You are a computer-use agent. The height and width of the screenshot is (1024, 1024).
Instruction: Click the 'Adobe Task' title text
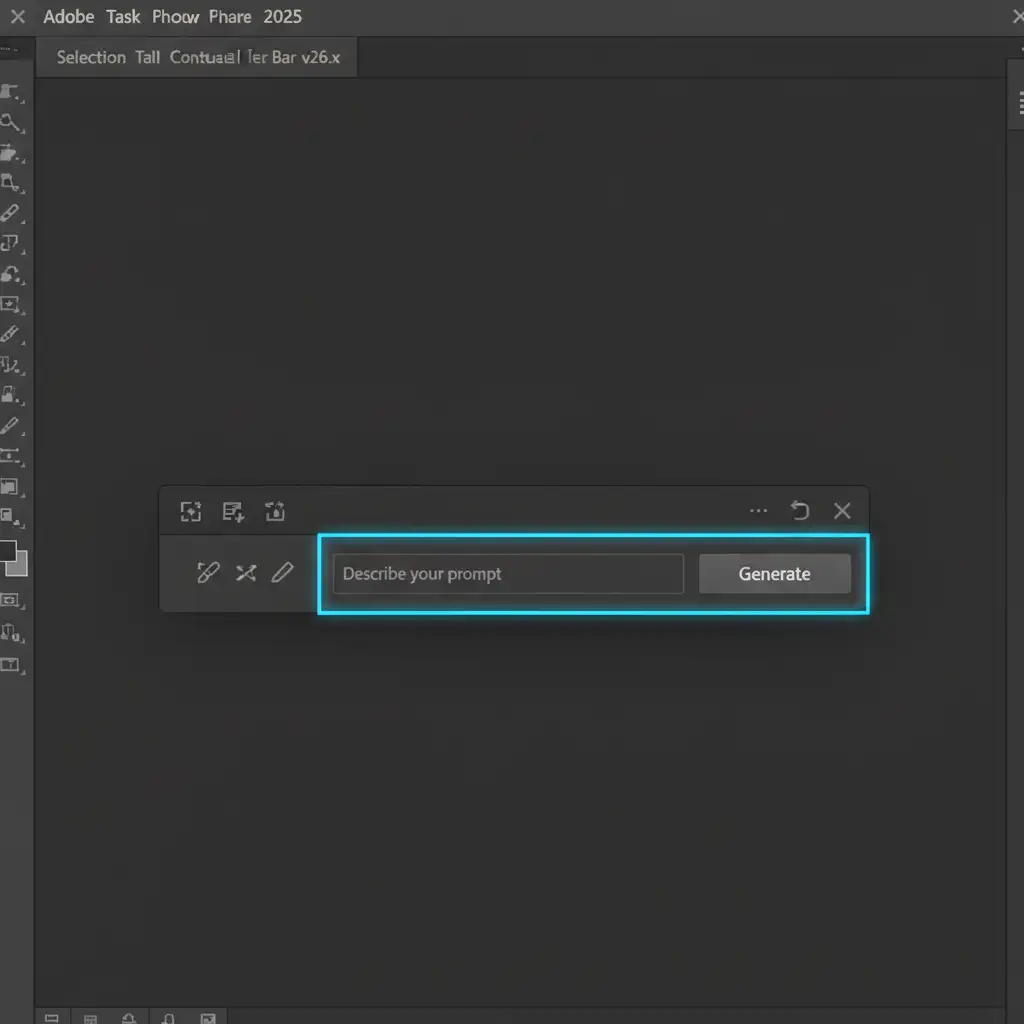coord(92,17)
